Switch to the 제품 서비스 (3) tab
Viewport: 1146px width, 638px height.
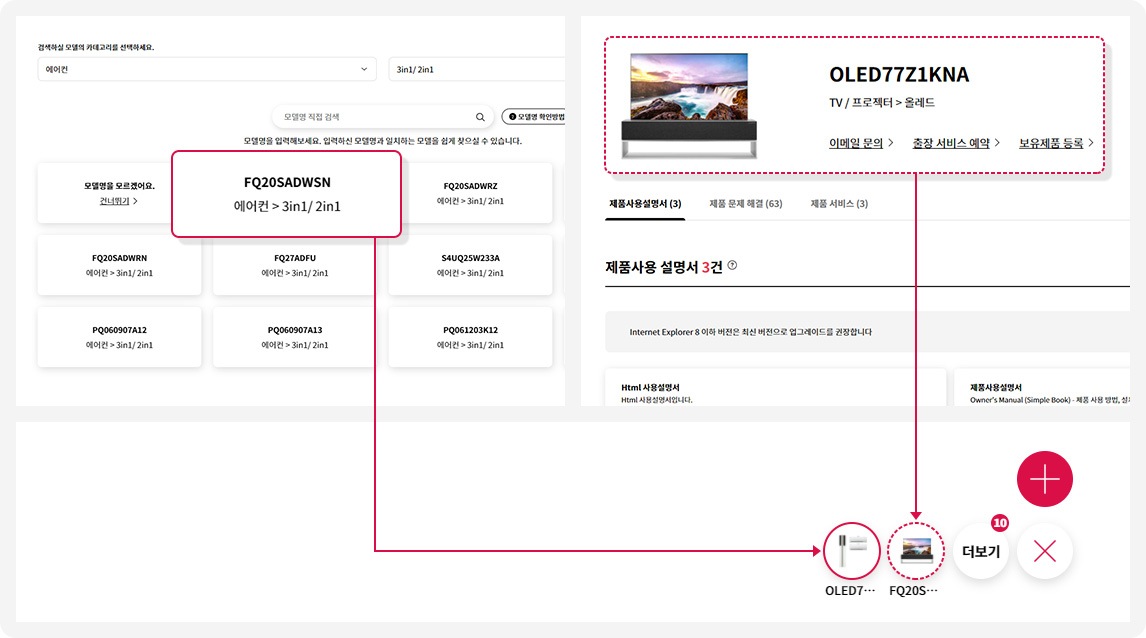click(839, 204)
